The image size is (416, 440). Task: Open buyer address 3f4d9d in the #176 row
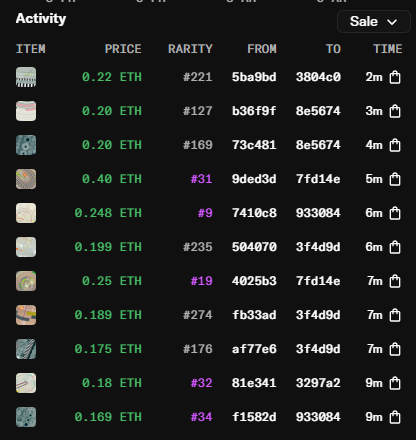point(318,349)
